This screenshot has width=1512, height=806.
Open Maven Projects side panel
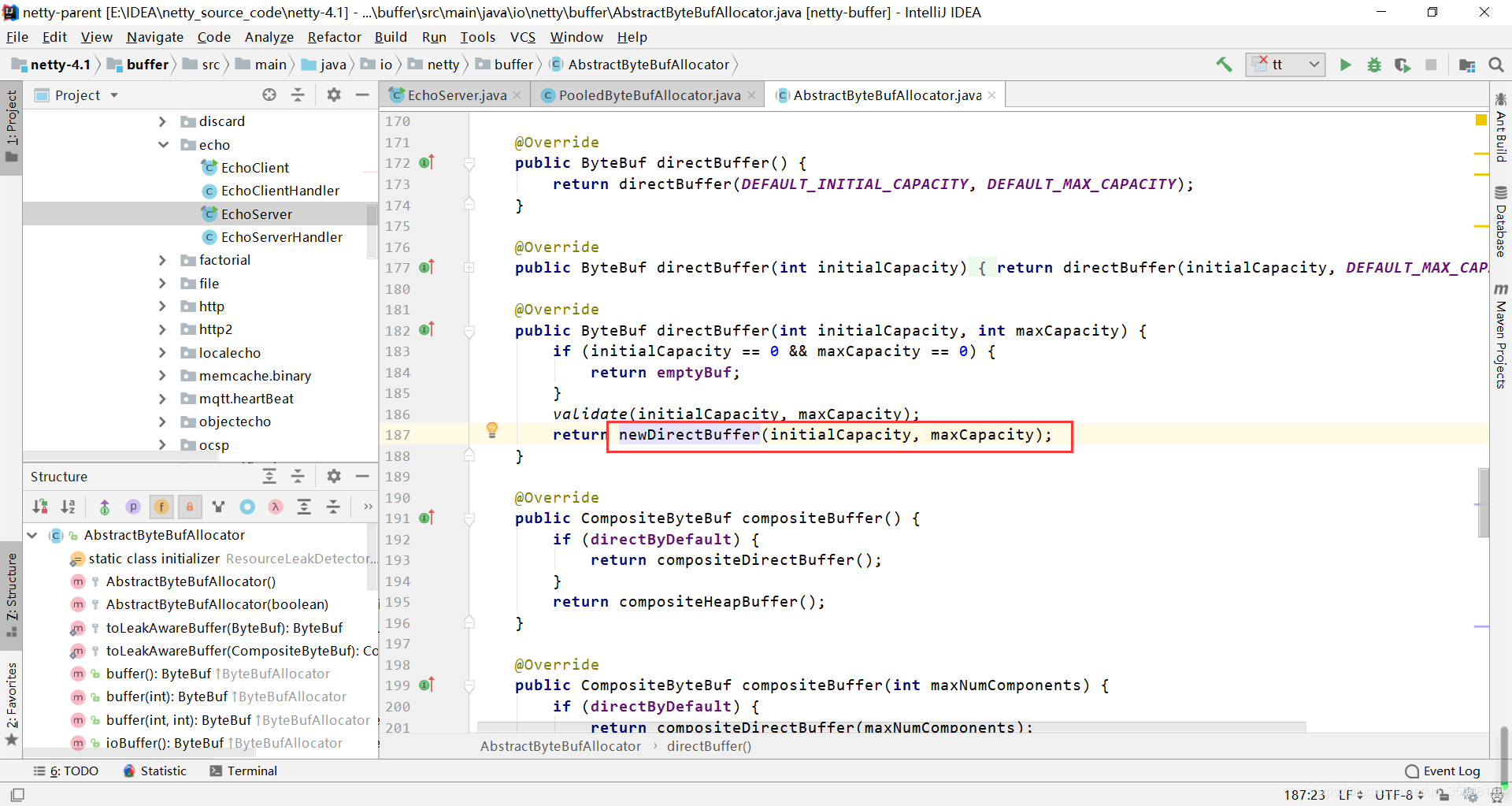pos(1501,335)
